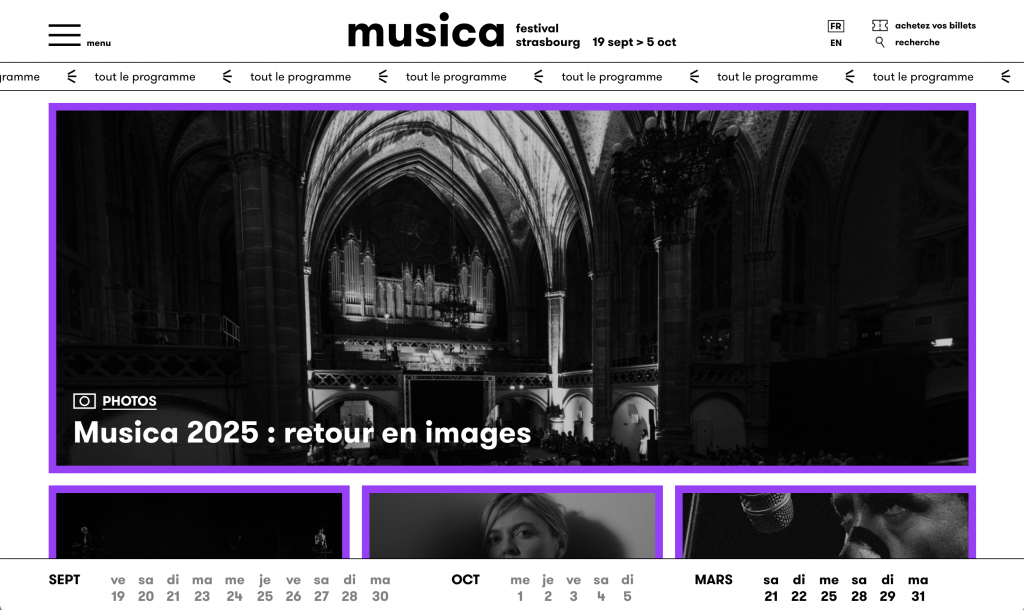Select 'menu' label in header
1024x610 pixels.
[98, 43]
